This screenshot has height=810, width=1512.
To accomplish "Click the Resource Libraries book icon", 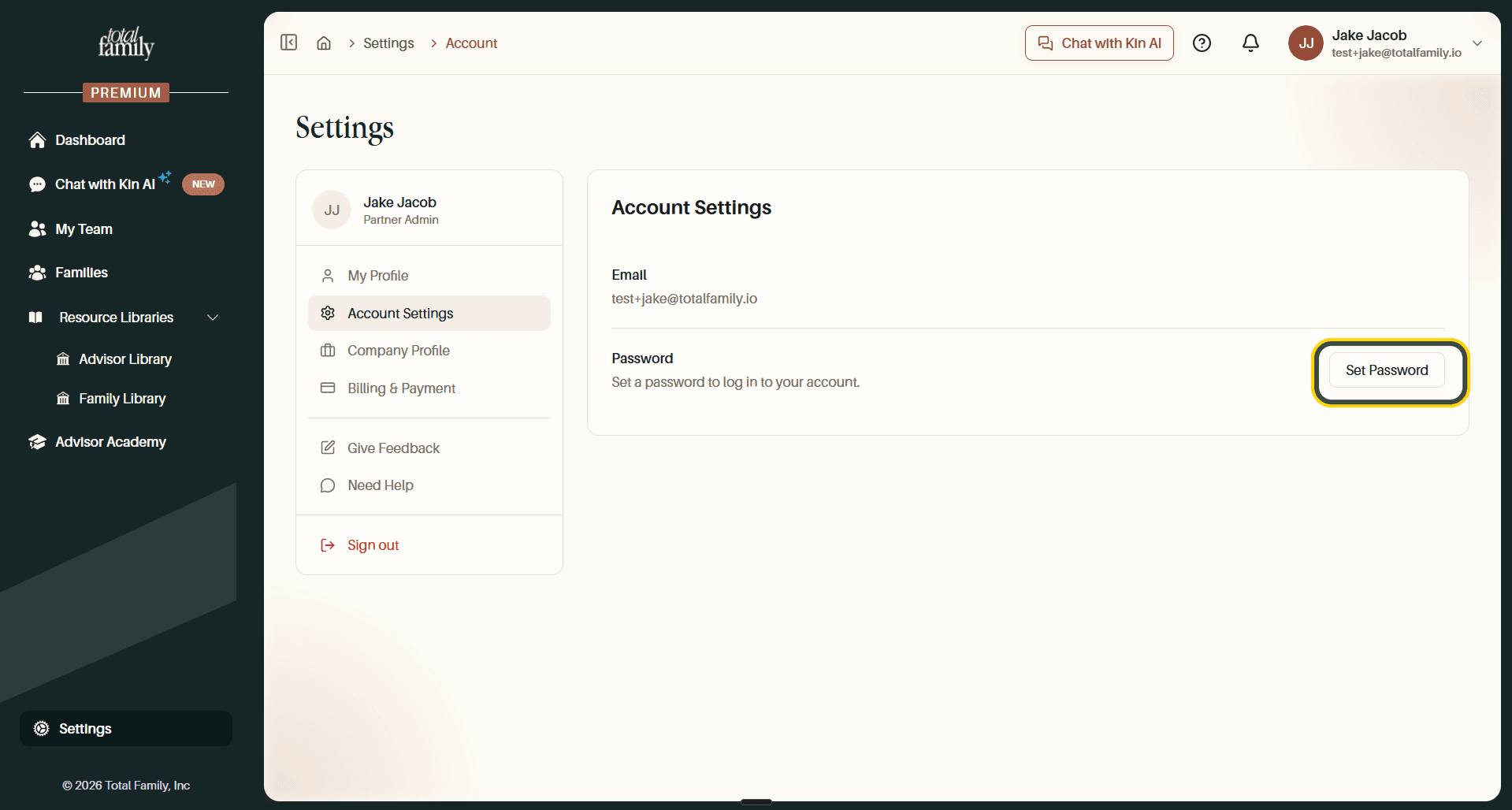I will click(x=35, y=318).
